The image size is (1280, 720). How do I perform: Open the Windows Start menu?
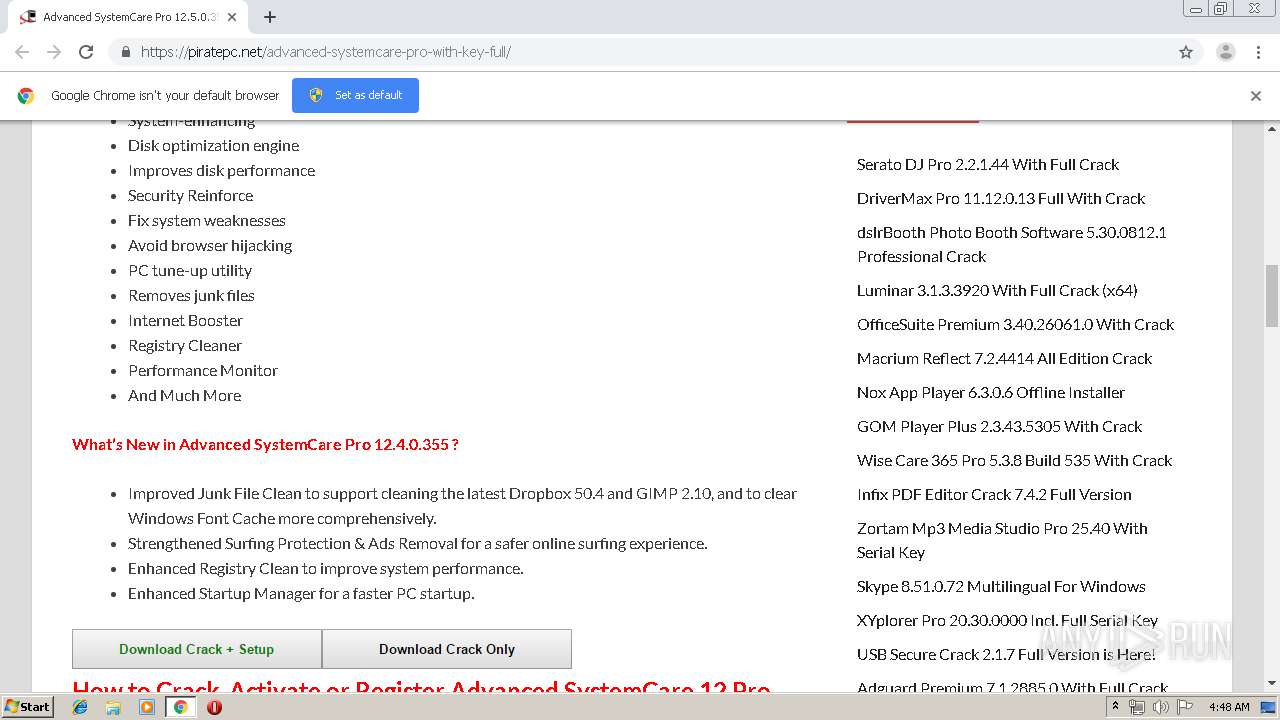(x=27, y=707)
